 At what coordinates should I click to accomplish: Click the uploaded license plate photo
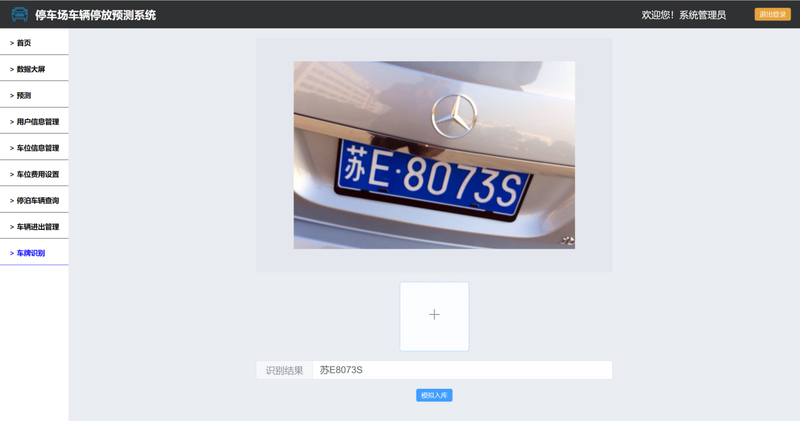[x=434, y=155]
